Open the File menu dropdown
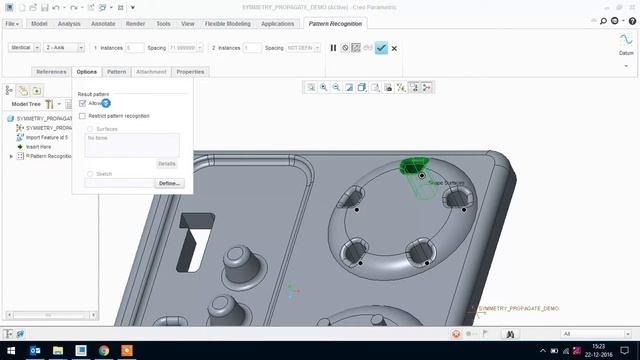Image resolution: width=640 pixels, height=360 pixels. coord(12,24)
